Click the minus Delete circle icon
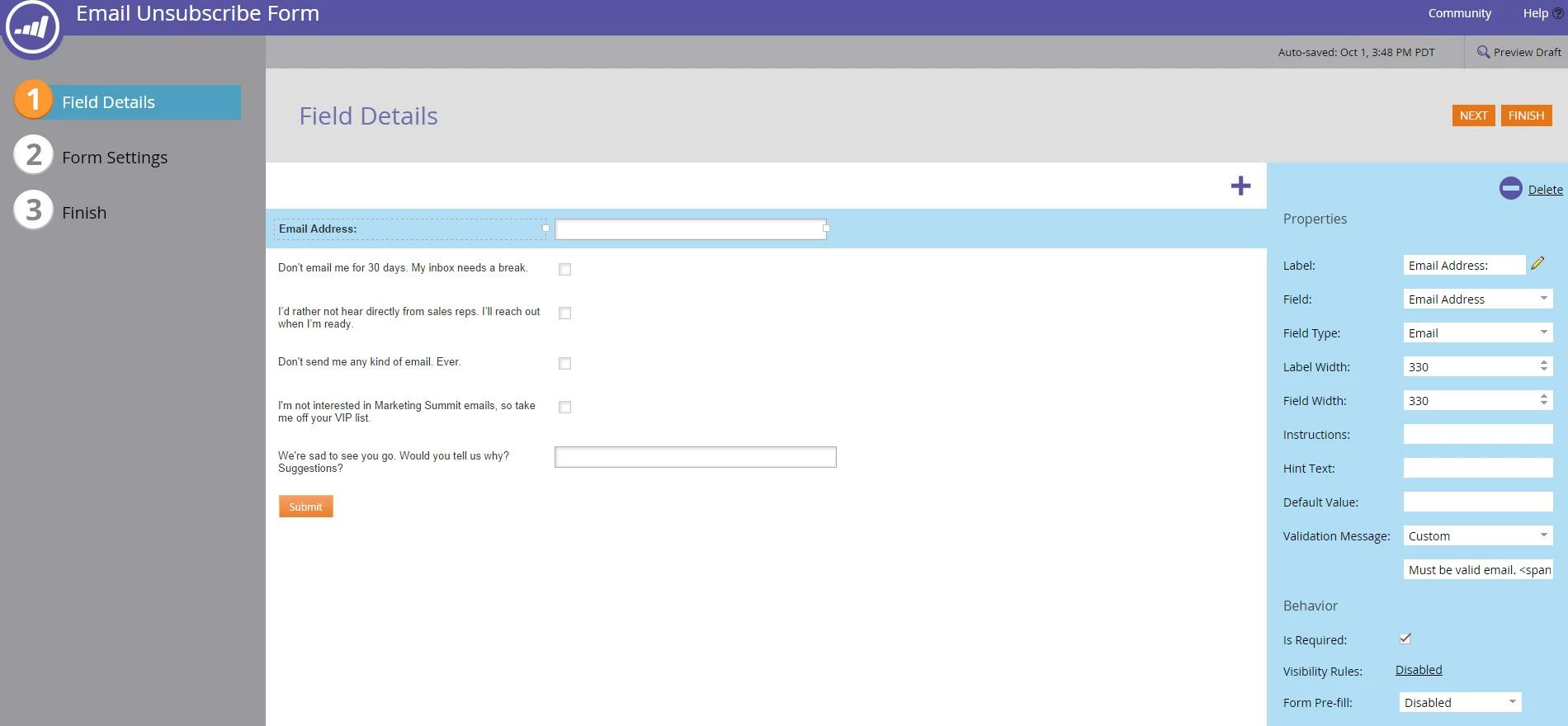Viewport: 1568px width, 726px height. tap(1510, 188)
